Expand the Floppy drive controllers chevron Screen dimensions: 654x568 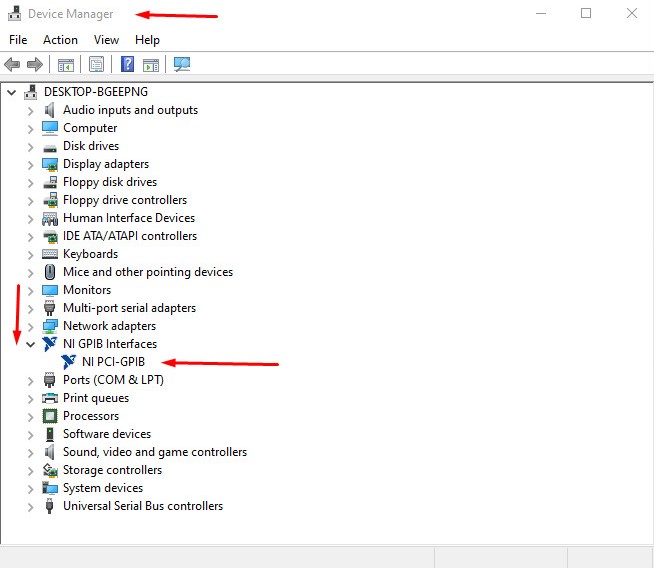30,201
